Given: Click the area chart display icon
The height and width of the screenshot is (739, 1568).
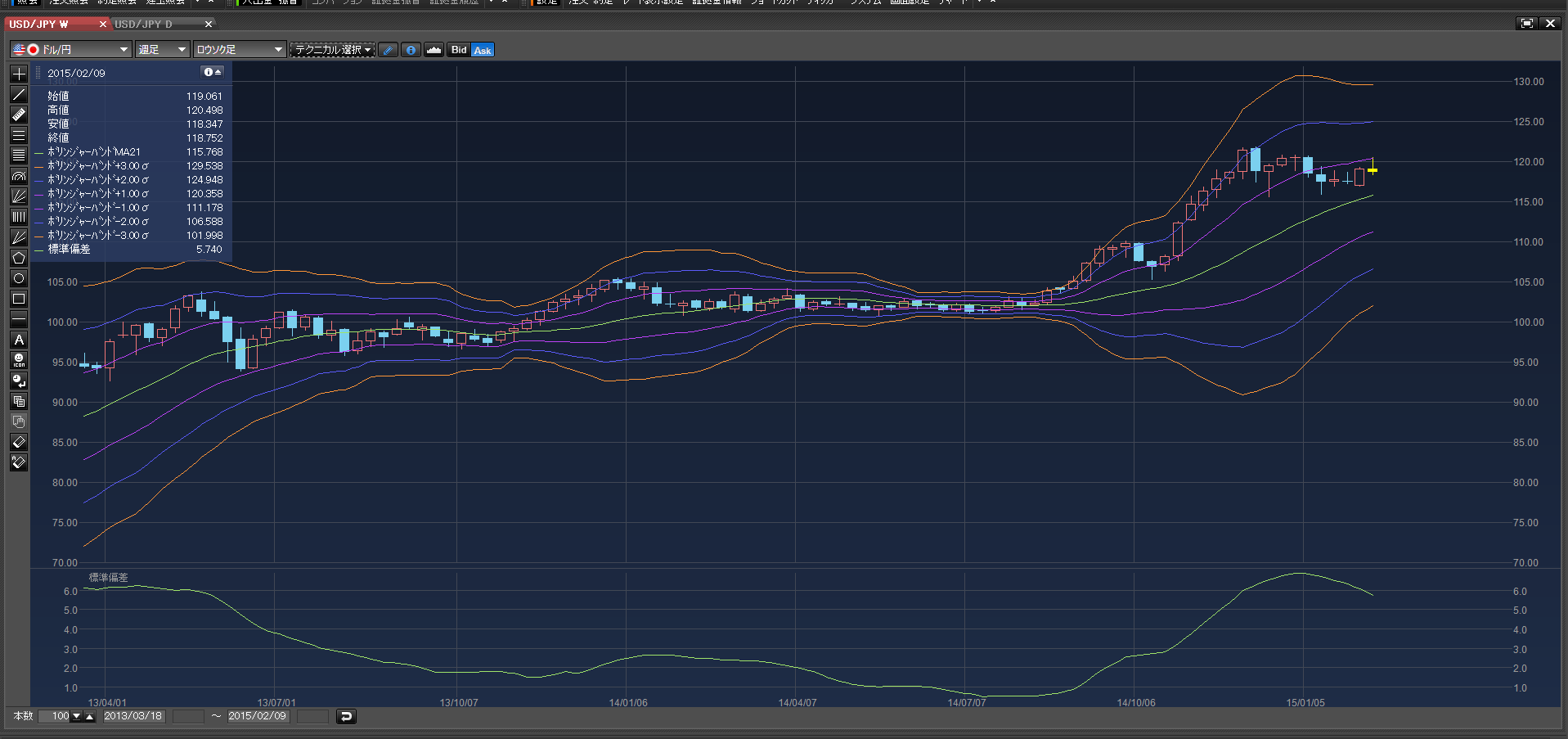Looking at the screenshot, I should coord(434,50).
